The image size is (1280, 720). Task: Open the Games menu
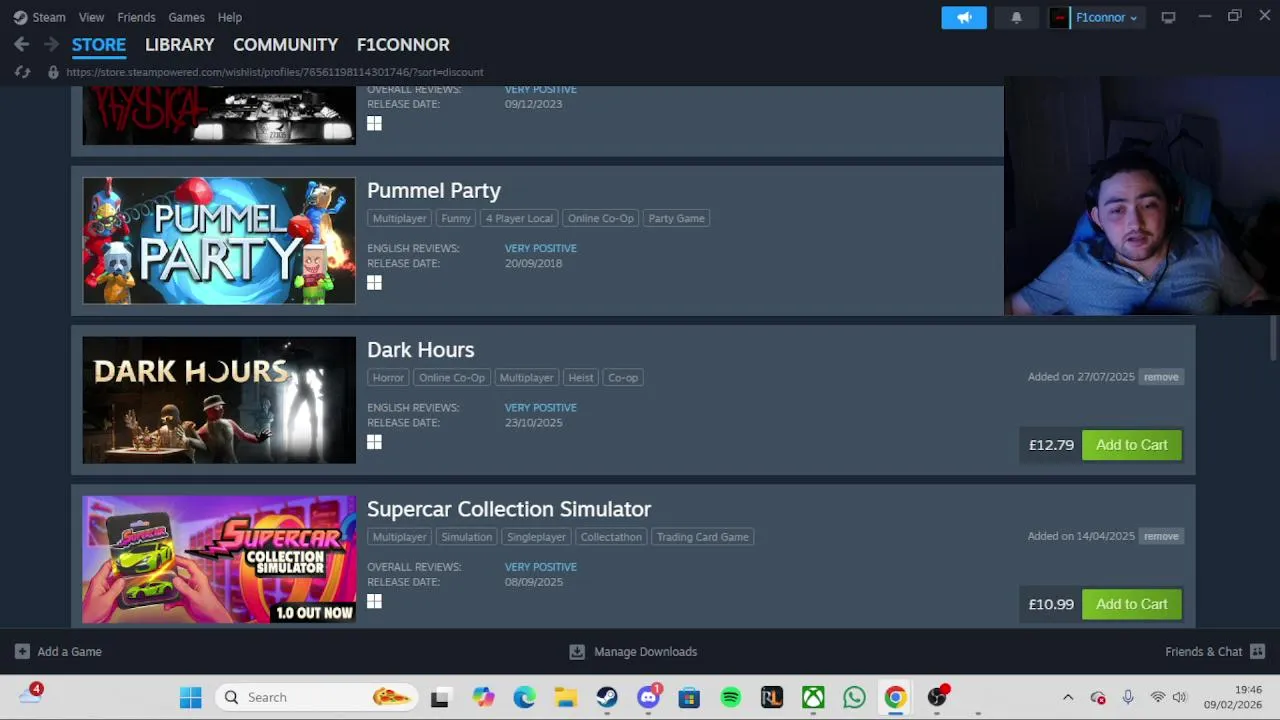pos(186,17)
